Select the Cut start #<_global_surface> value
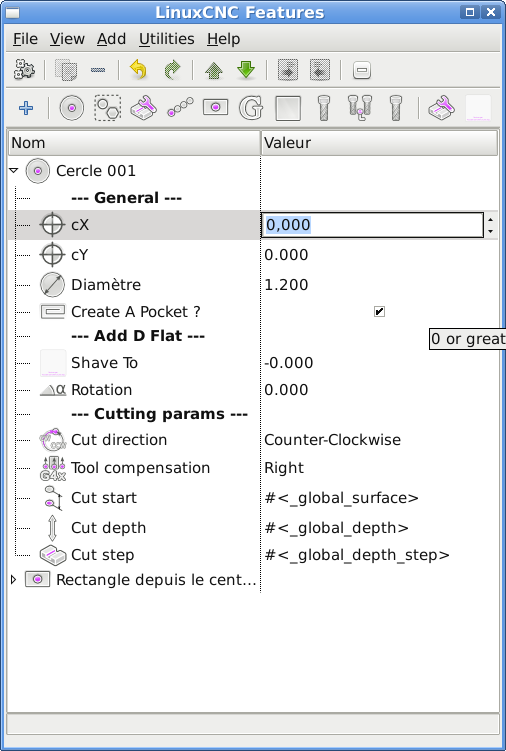The height and width of the screenshot is (751, 506). point(342,498)
